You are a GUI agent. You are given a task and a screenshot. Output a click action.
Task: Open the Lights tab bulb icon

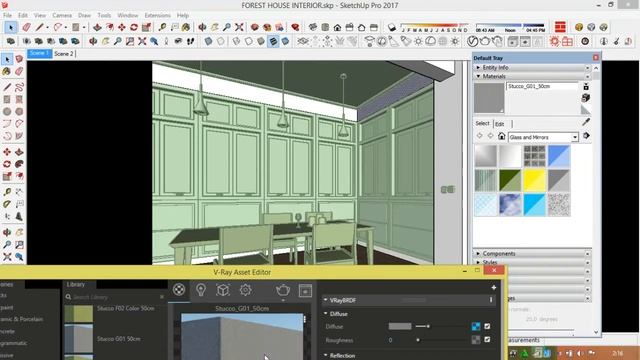(x=201, y=290)
